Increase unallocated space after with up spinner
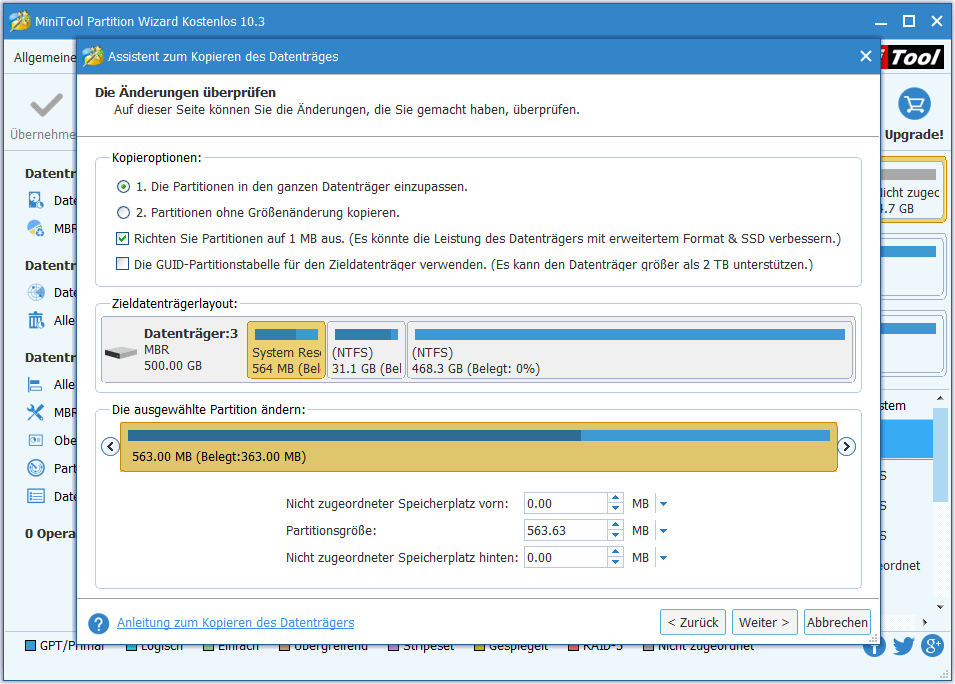955x684 pixels. (x=616, y=552)
